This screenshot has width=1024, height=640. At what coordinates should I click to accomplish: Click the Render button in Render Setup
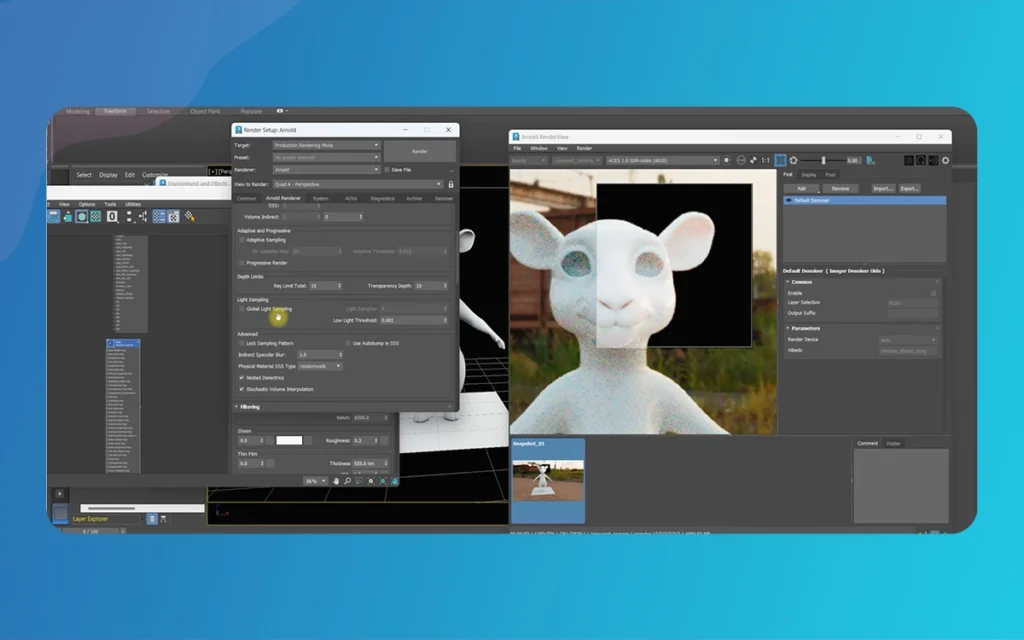420,151
